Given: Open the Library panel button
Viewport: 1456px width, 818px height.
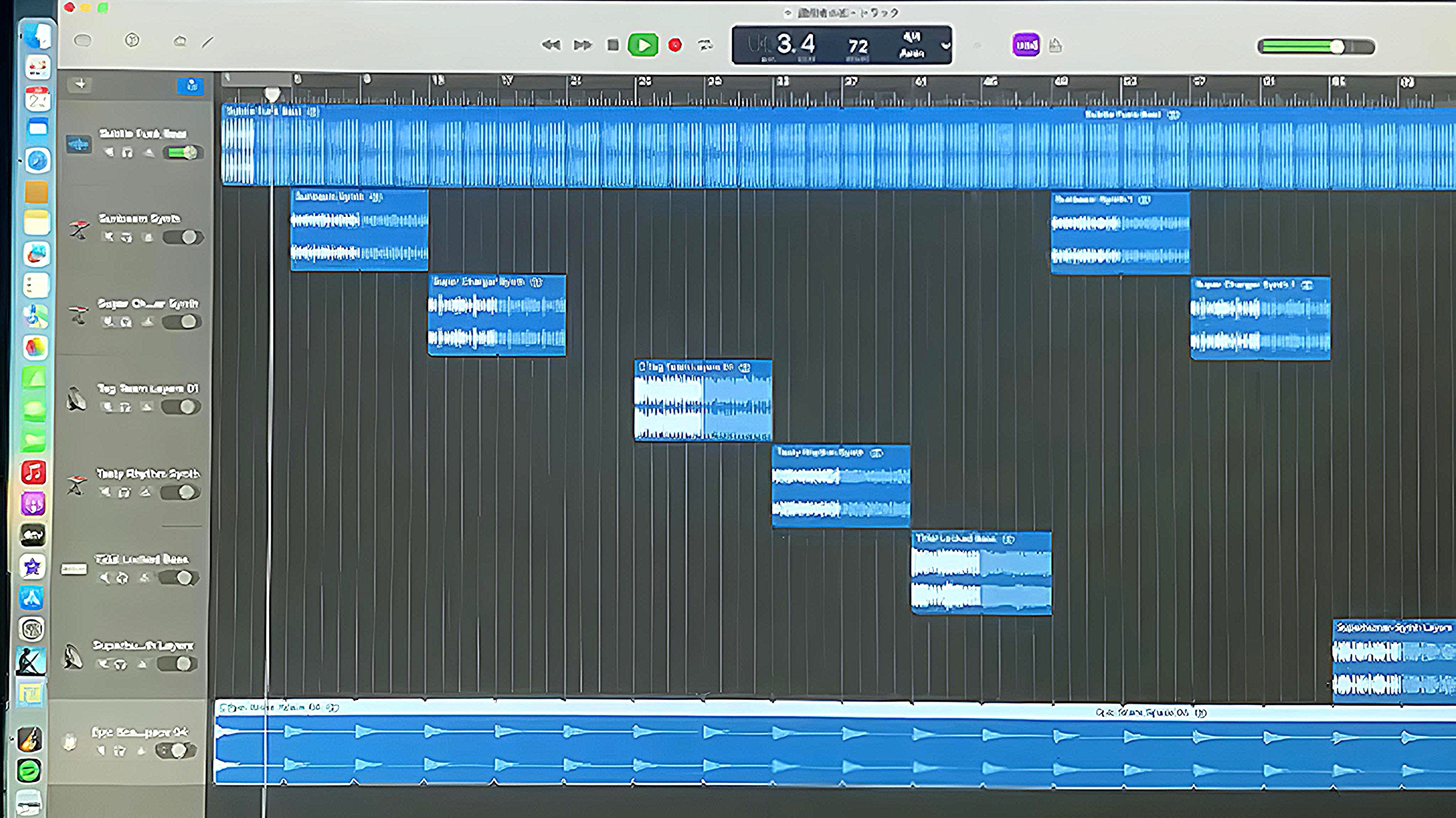Looking at the screenshot, I should pos(83,41).
